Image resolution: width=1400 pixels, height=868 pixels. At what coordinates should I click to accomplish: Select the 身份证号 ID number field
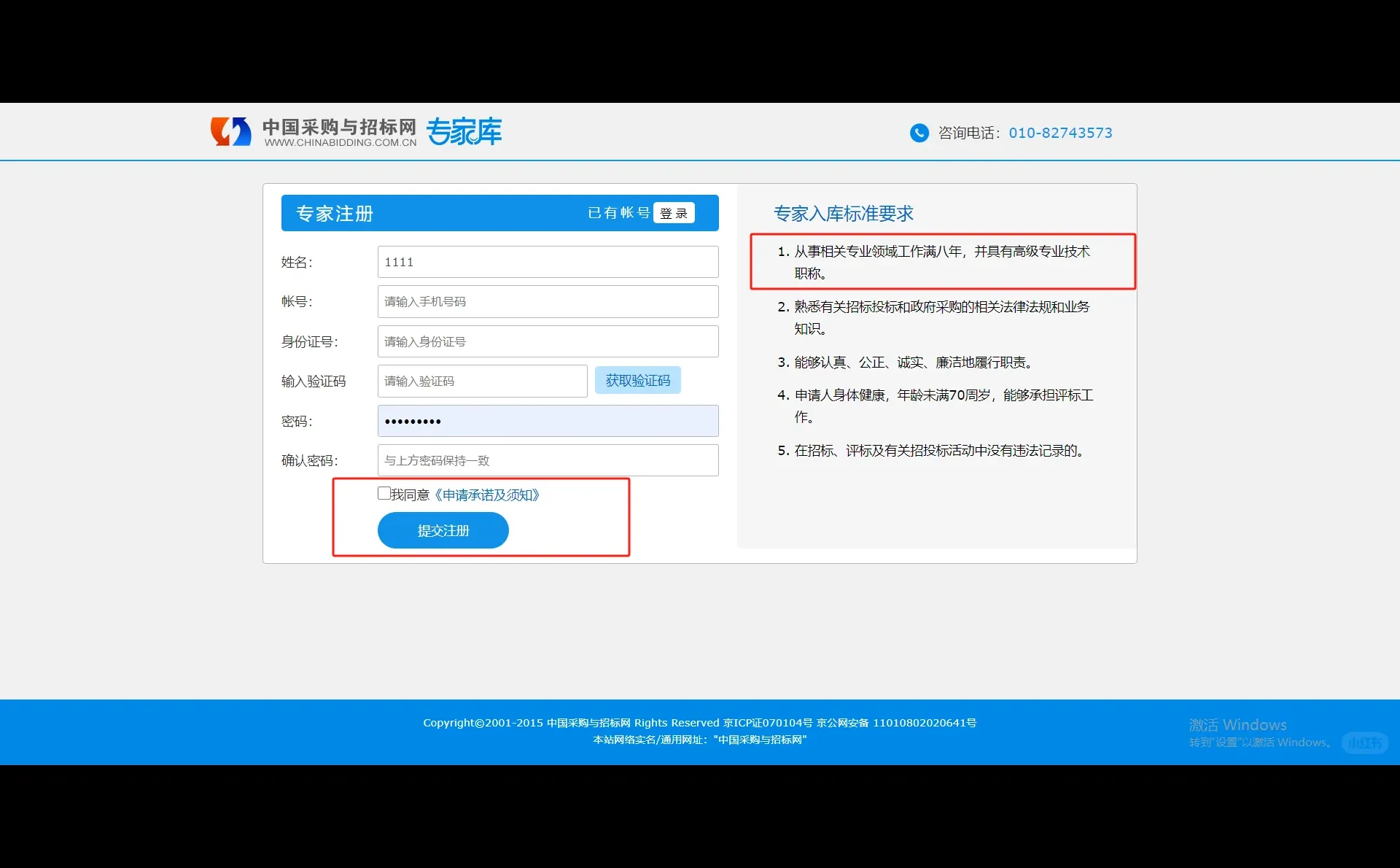pos(548,341)
